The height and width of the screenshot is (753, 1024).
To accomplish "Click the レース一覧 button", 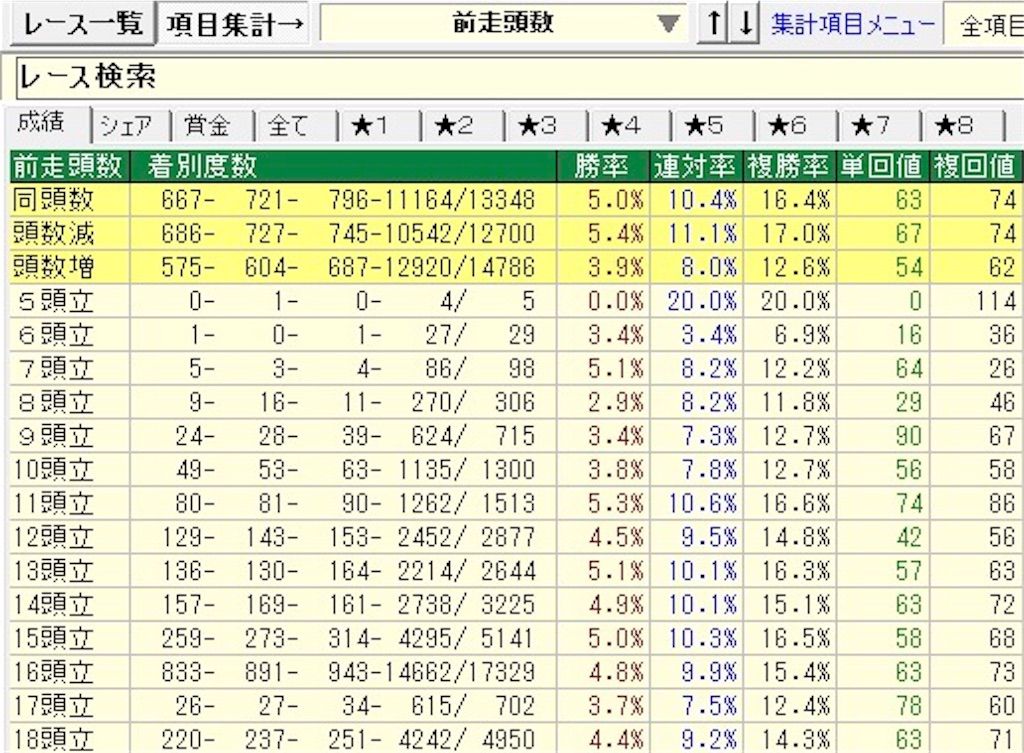I will click(82, 24).
